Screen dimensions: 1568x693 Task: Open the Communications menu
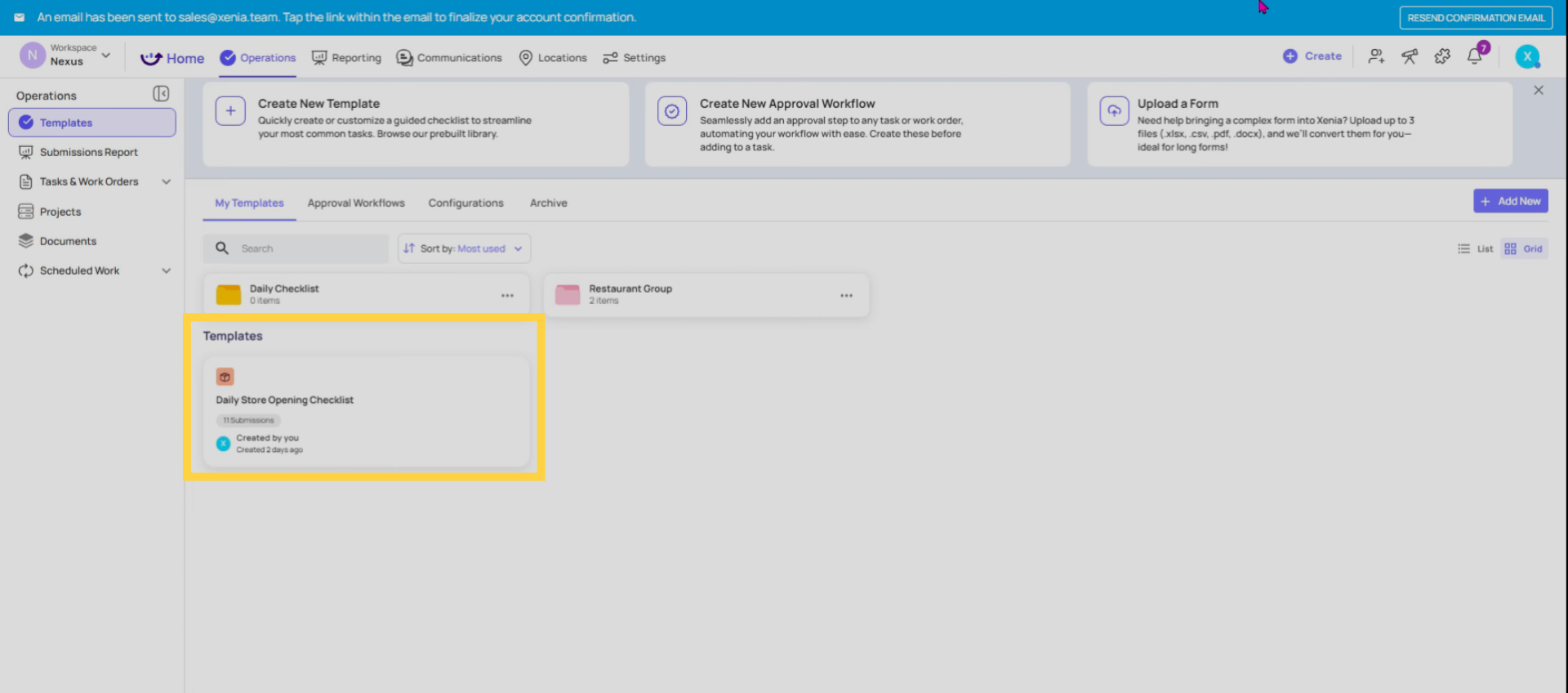click(x=449, y=58)
